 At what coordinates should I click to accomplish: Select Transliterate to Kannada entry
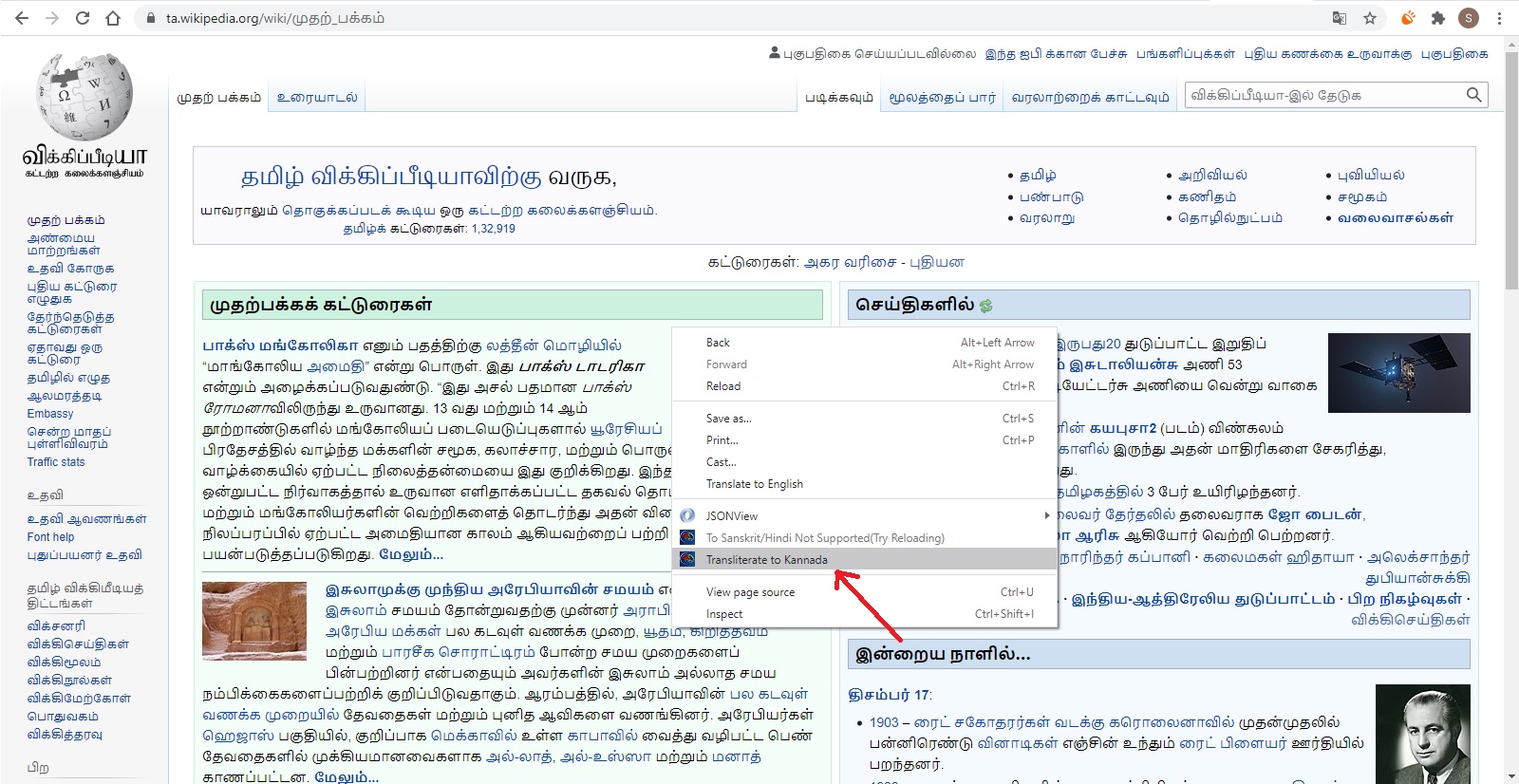click(x=864, y=560)
